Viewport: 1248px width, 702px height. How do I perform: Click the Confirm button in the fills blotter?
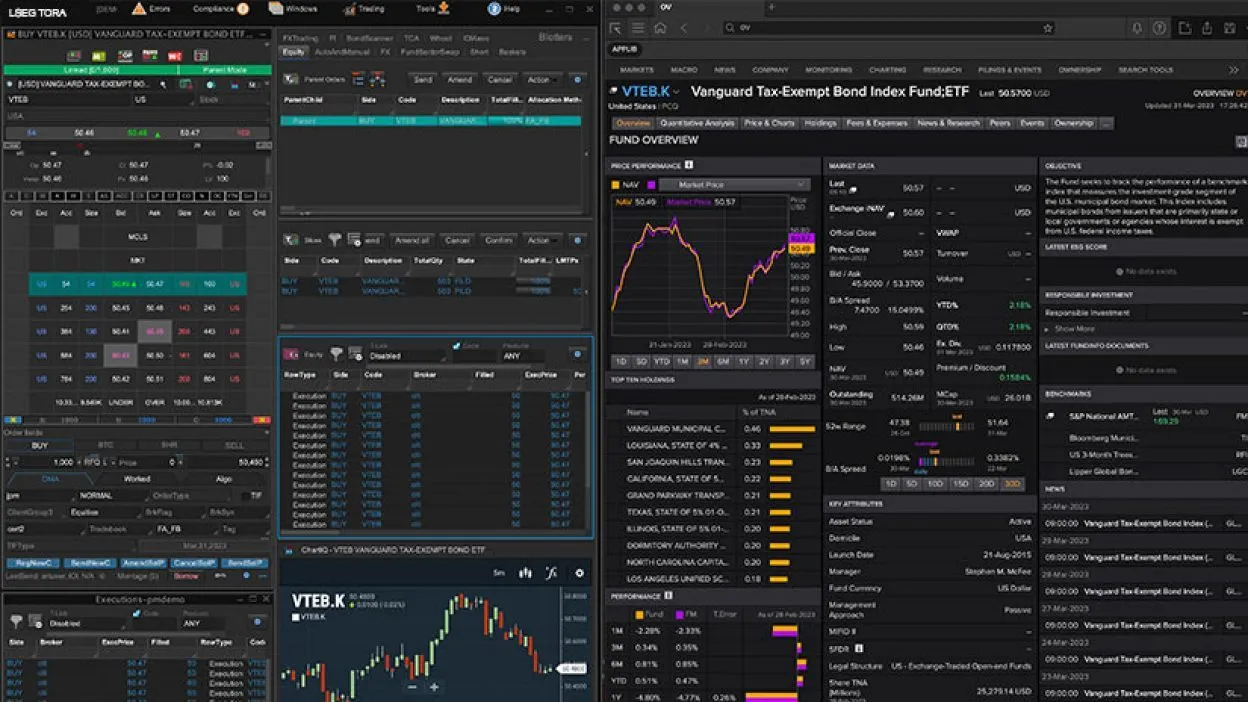(x=498, y=240)
